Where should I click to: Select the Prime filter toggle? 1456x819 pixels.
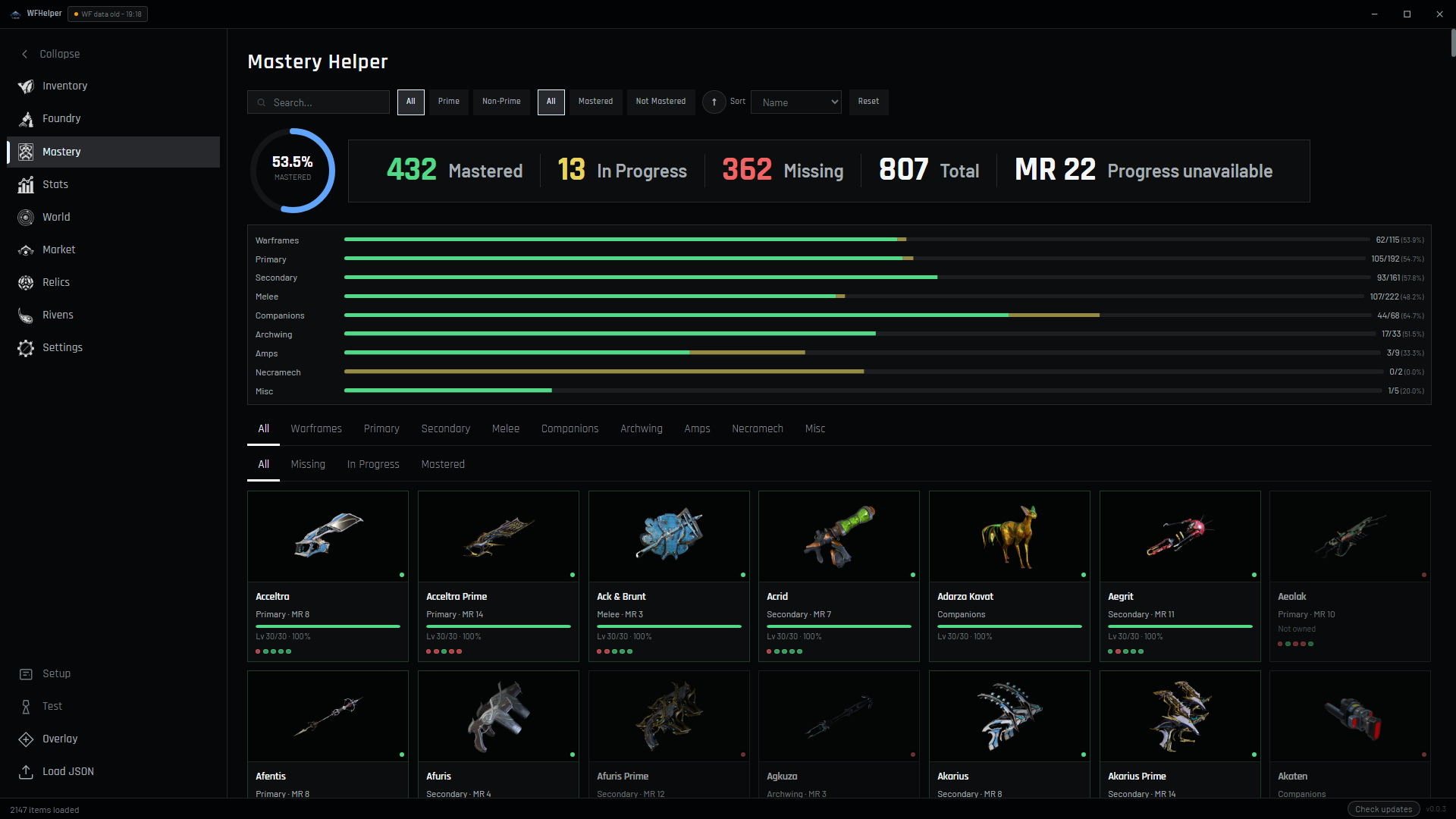click(448, 102)
